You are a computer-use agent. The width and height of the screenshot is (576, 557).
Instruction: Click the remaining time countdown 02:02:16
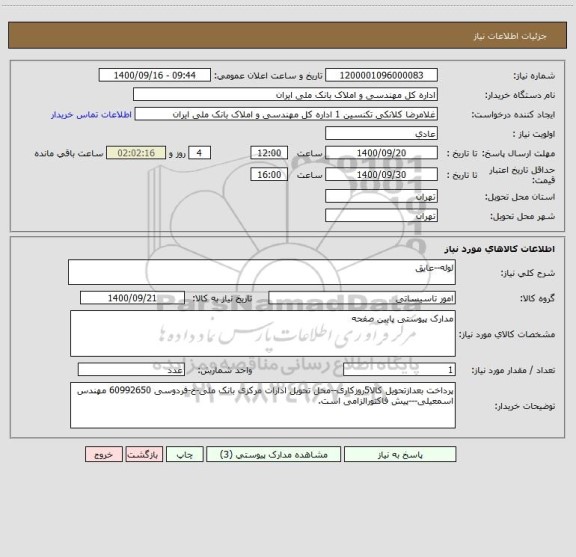(136, 153)
